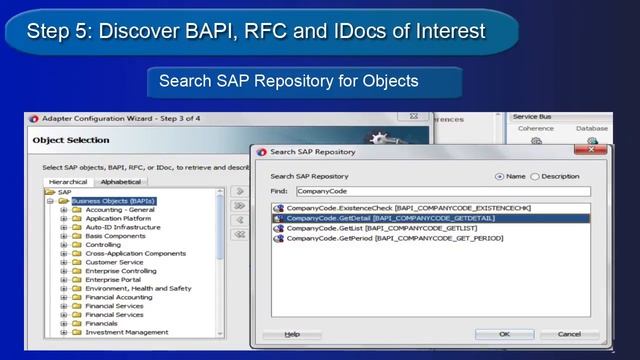
Task: Click the BAPI icon beside CompanyCode.GetPeriod
Action: pos(279,238)
